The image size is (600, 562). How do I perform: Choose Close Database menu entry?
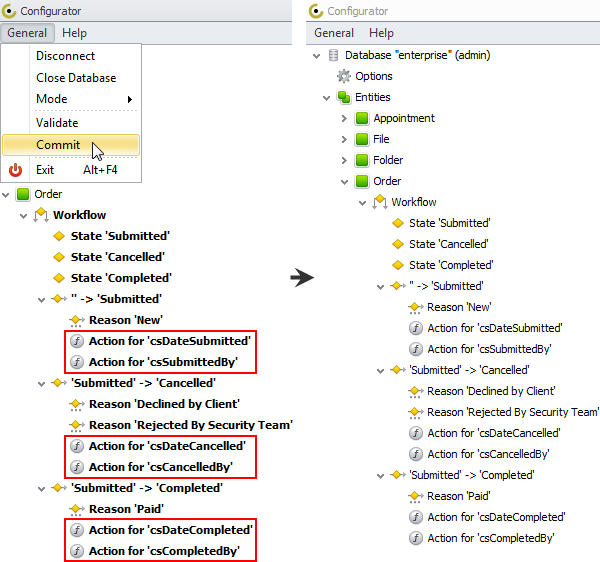point(76,78)
